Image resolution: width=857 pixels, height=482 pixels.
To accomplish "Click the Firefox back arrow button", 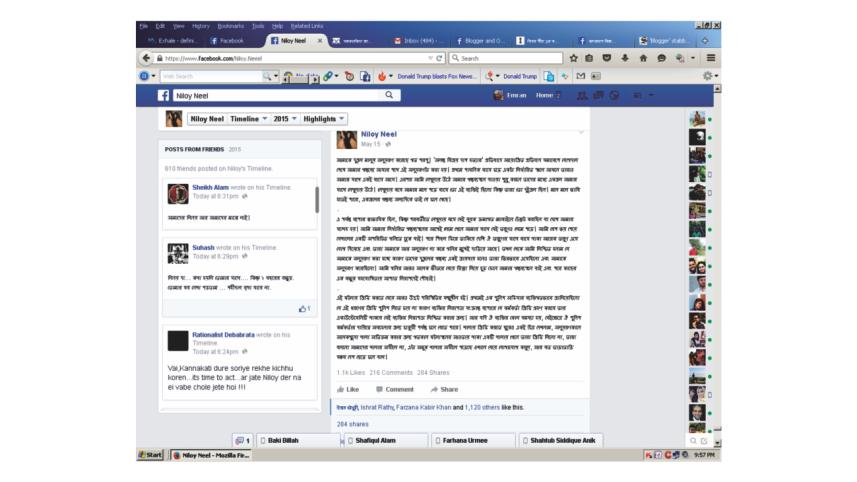I will [147, 59].
